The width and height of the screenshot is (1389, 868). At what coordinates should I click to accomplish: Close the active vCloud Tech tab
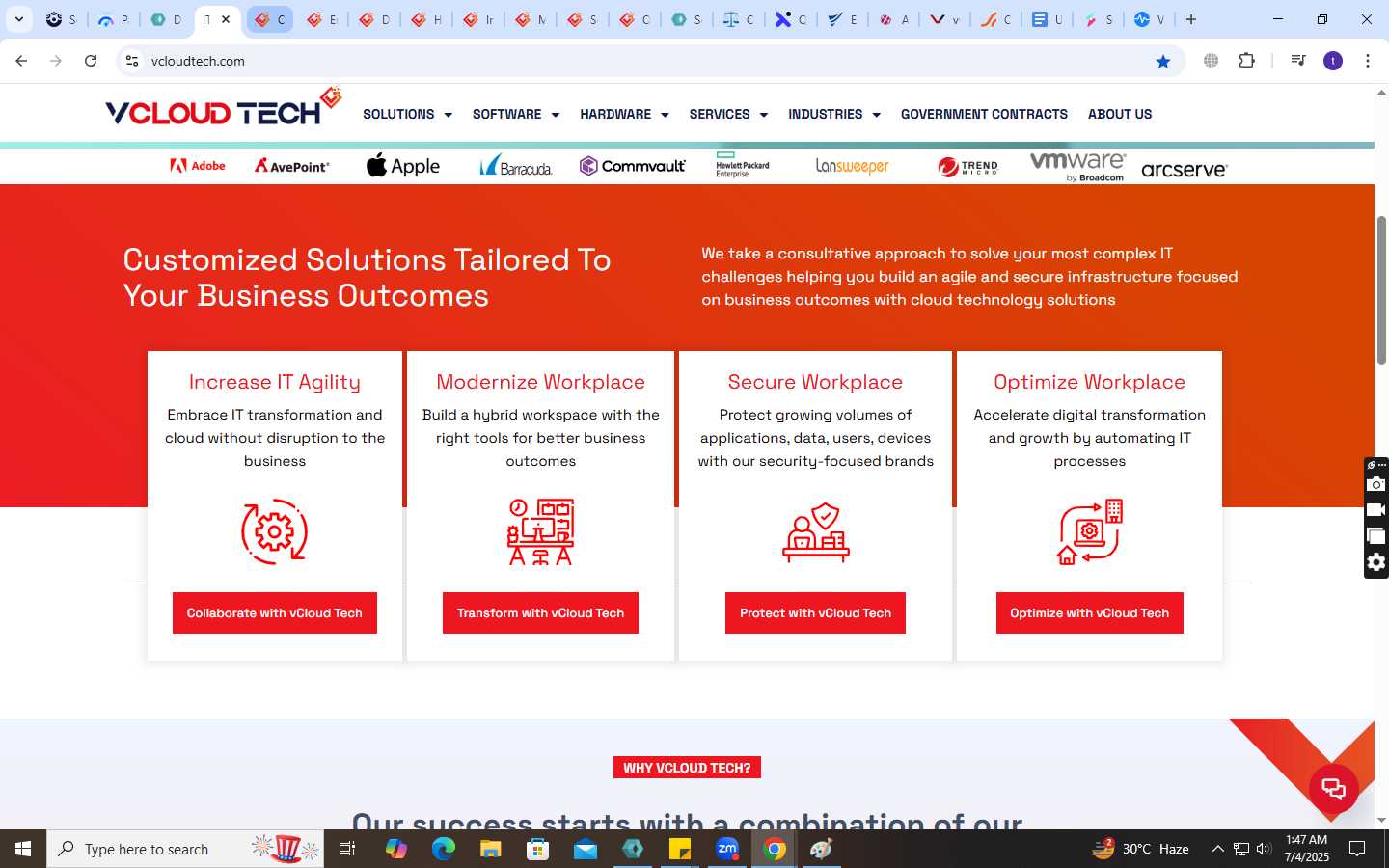(226, 19)
